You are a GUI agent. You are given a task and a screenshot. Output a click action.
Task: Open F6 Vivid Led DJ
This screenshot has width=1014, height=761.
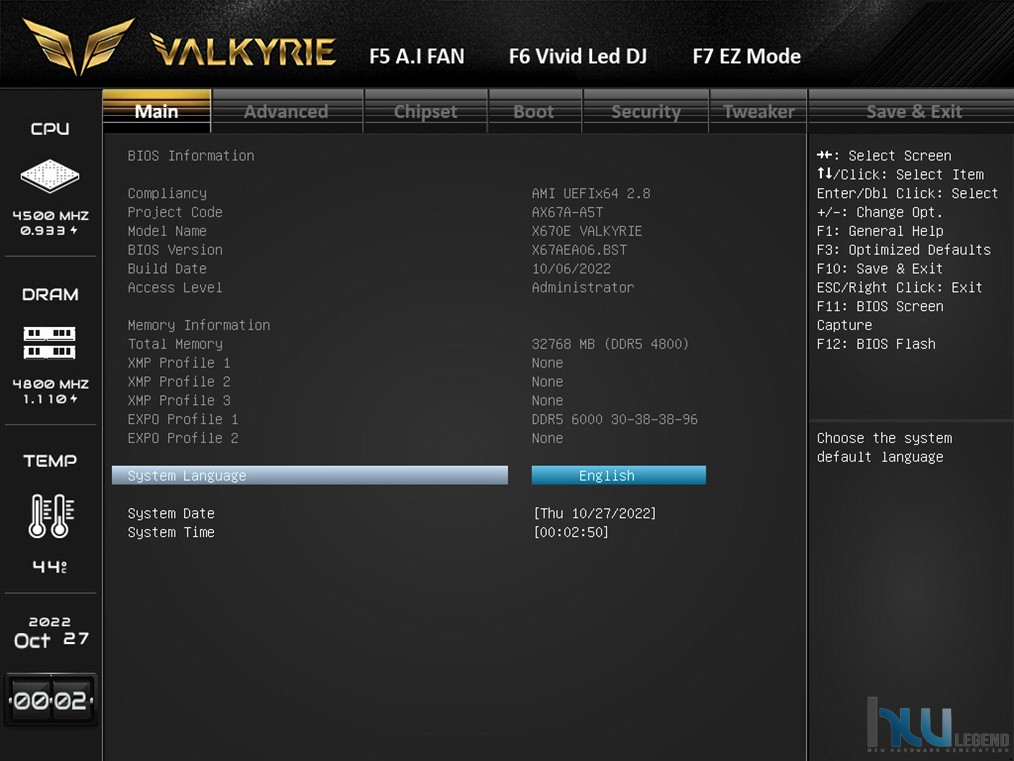tap(578, 56)
